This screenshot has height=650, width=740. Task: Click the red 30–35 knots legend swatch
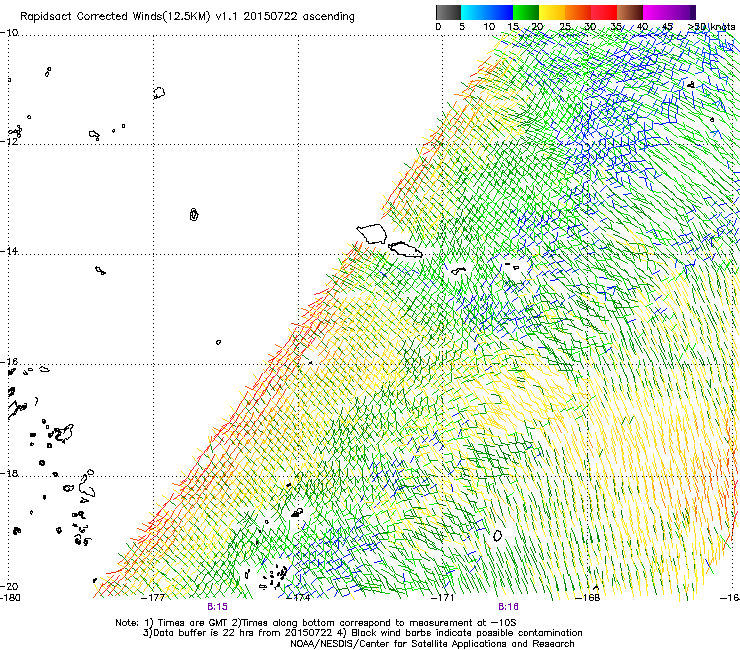click(x=604, y=12)
